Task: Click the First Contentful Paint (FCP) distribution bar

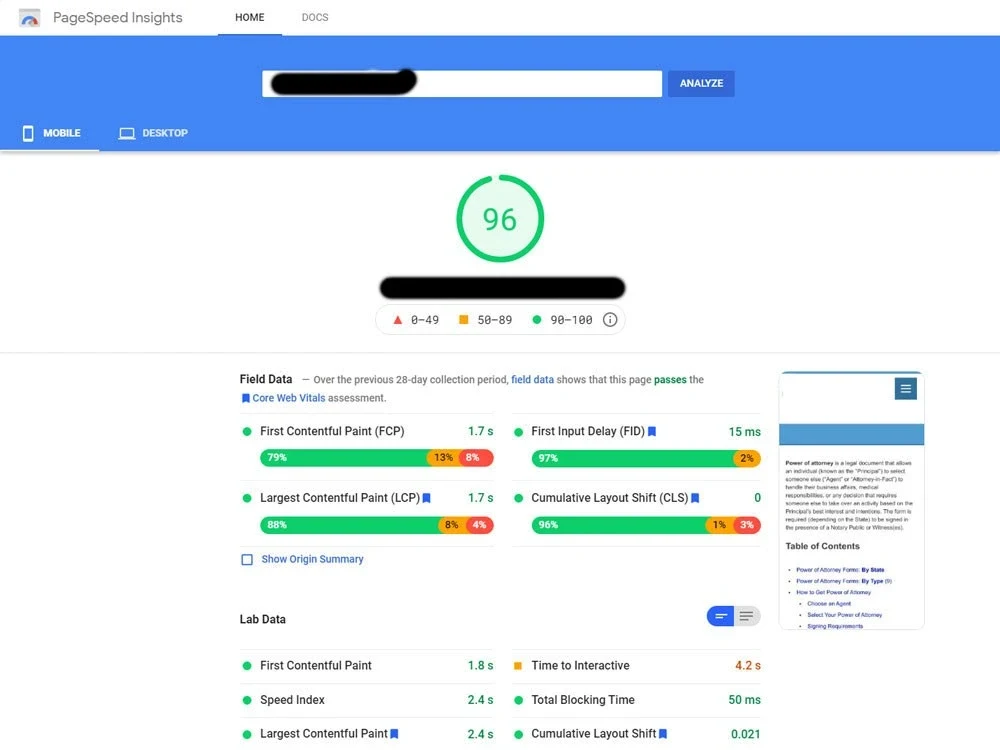Action: pyautogui.click(x=376, y=458)
